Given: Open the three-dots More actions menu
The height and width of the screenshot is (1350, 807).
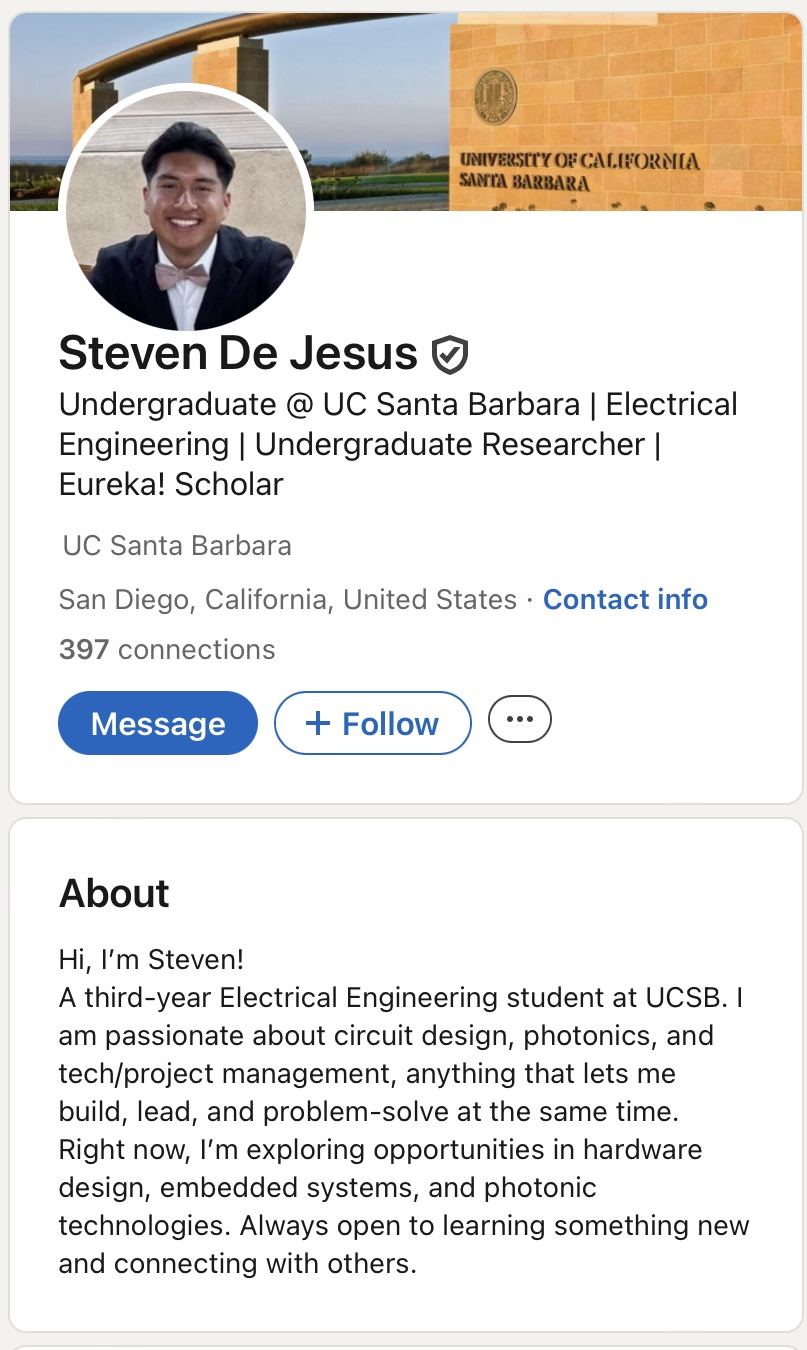Looking at the screenshot, I should pos(519,719).
